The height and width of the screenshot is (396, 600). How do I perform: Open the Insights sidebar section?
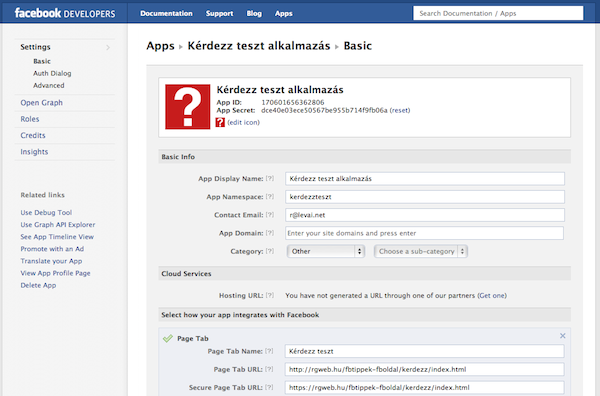tap(34, 152)
